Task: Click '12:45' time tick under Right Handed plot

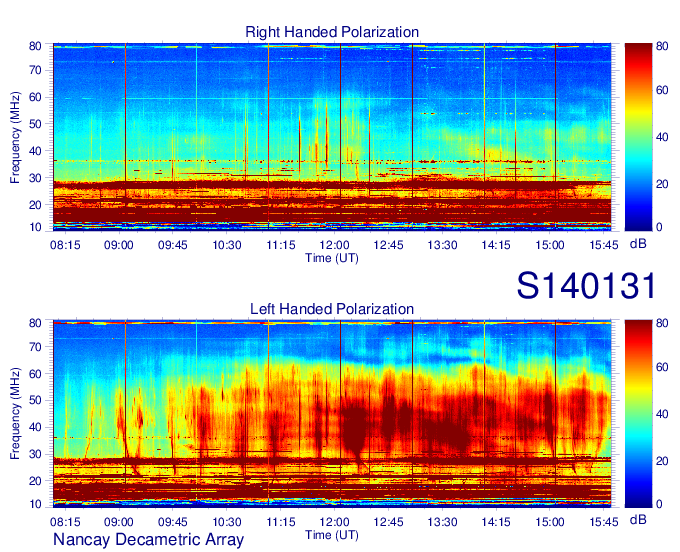Action: pos(388,245)
